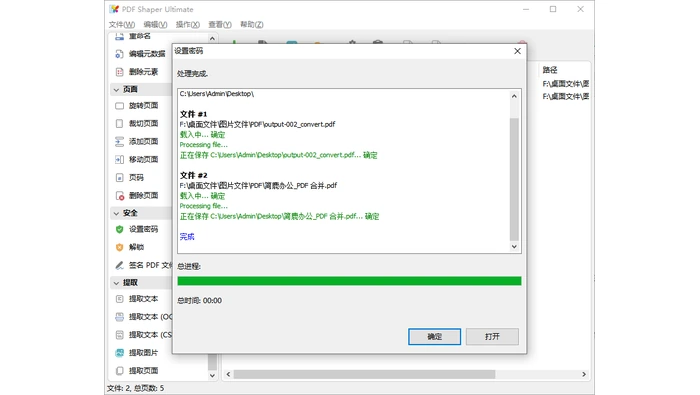The image size is (700, 395).
Task: Click the Extract Pages (提取页面) icon
Action: coord(119,371)
